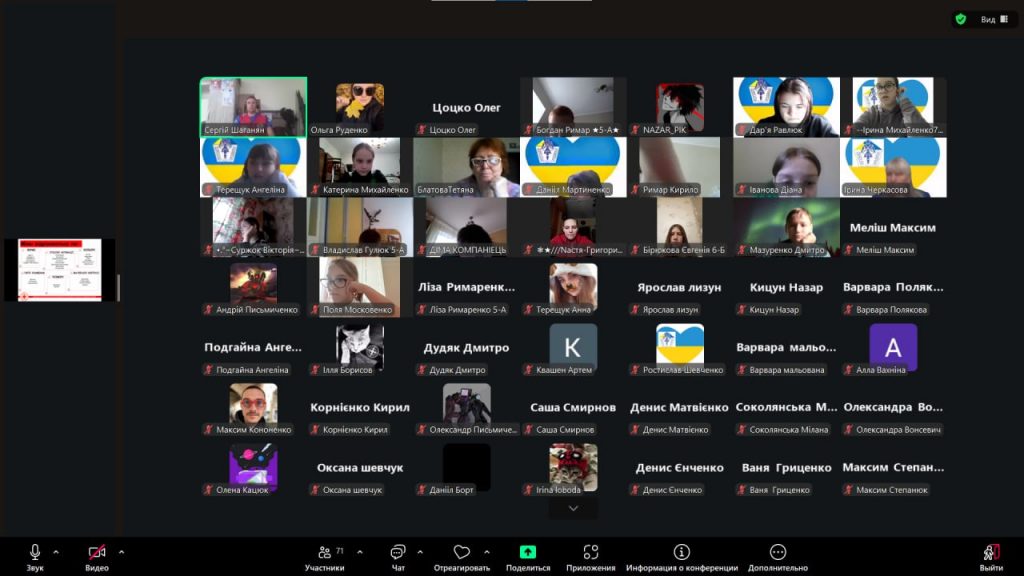Viewport: 1024px width, 576px height.
Task: Select Сергій Шатанян's highlighted video tile
Action: click(253, 106)
